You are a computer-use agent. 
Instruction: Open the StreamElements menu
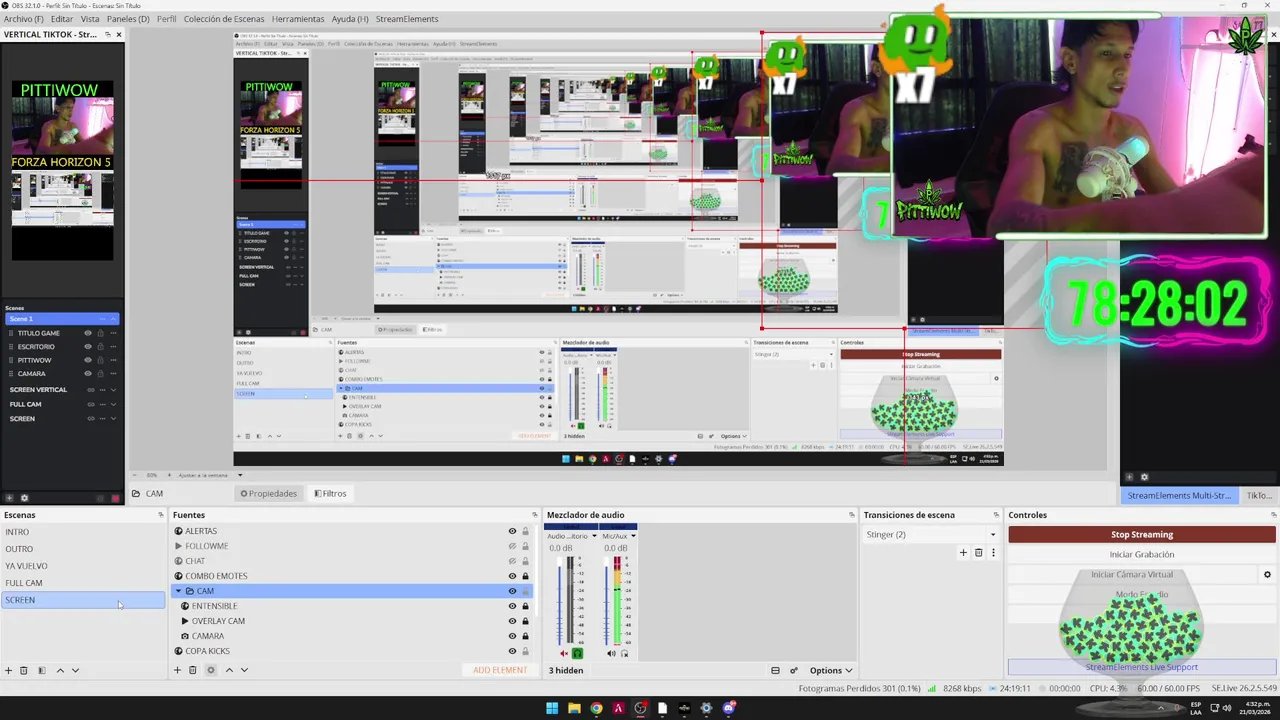click(407, 19)
